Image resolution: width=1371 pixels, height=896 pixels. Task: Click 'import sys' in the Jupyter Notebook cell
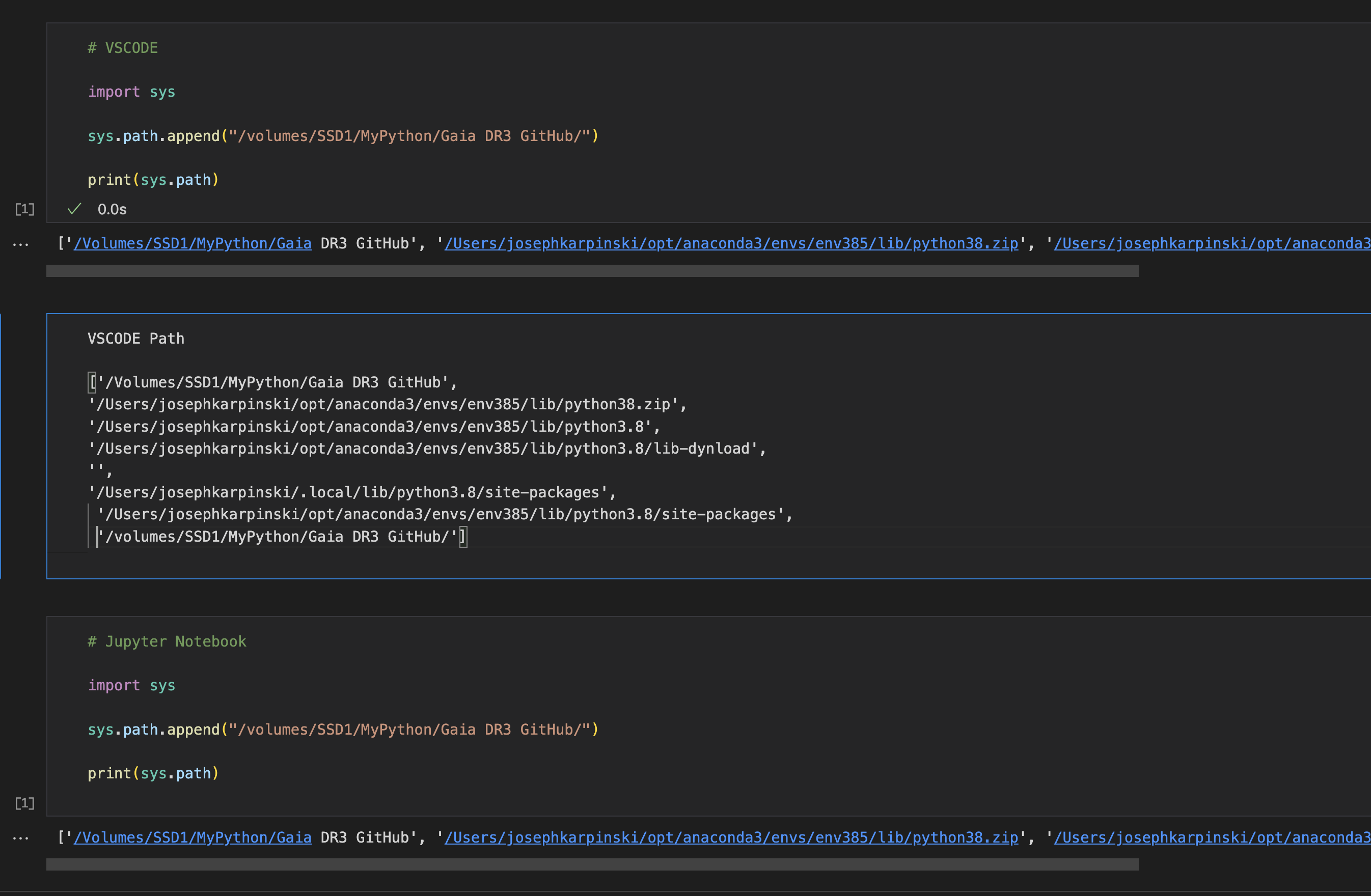[x=131, y=686]
